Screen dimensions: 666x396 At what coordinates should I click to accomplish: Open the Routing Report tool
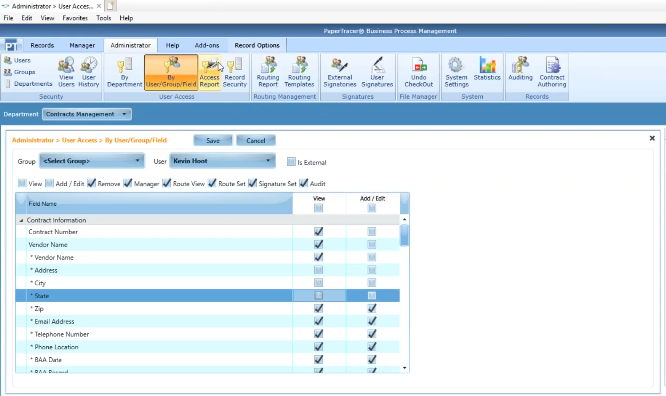pyautogui.click(x=268, y=72)
